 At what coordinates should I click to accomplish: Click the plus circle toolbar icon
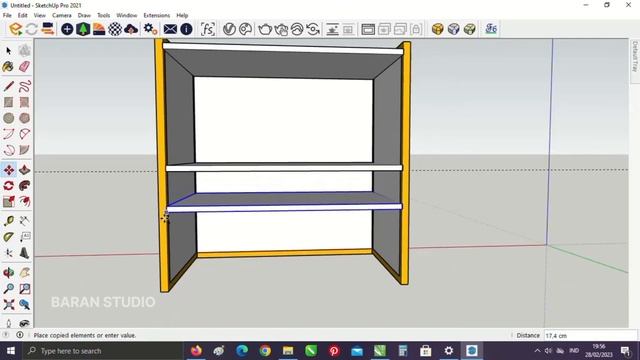tap(67, 29)
